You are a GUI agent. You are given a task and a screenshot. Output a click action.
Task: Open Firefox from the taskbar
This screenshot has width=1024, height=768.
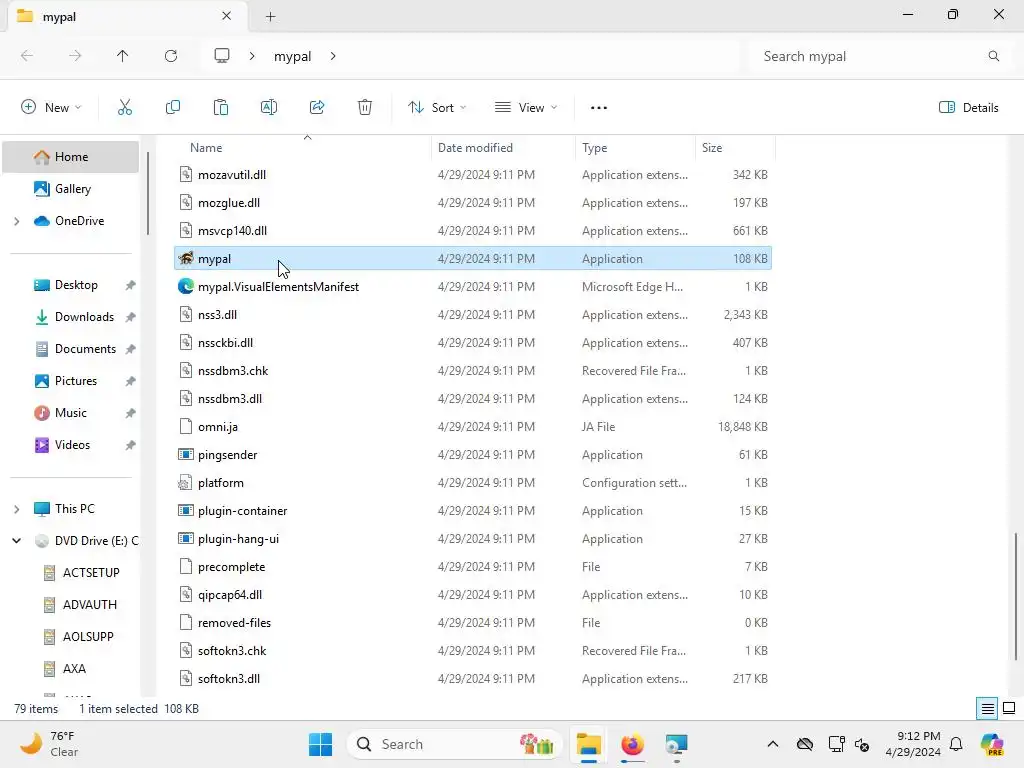click(632, 744)
